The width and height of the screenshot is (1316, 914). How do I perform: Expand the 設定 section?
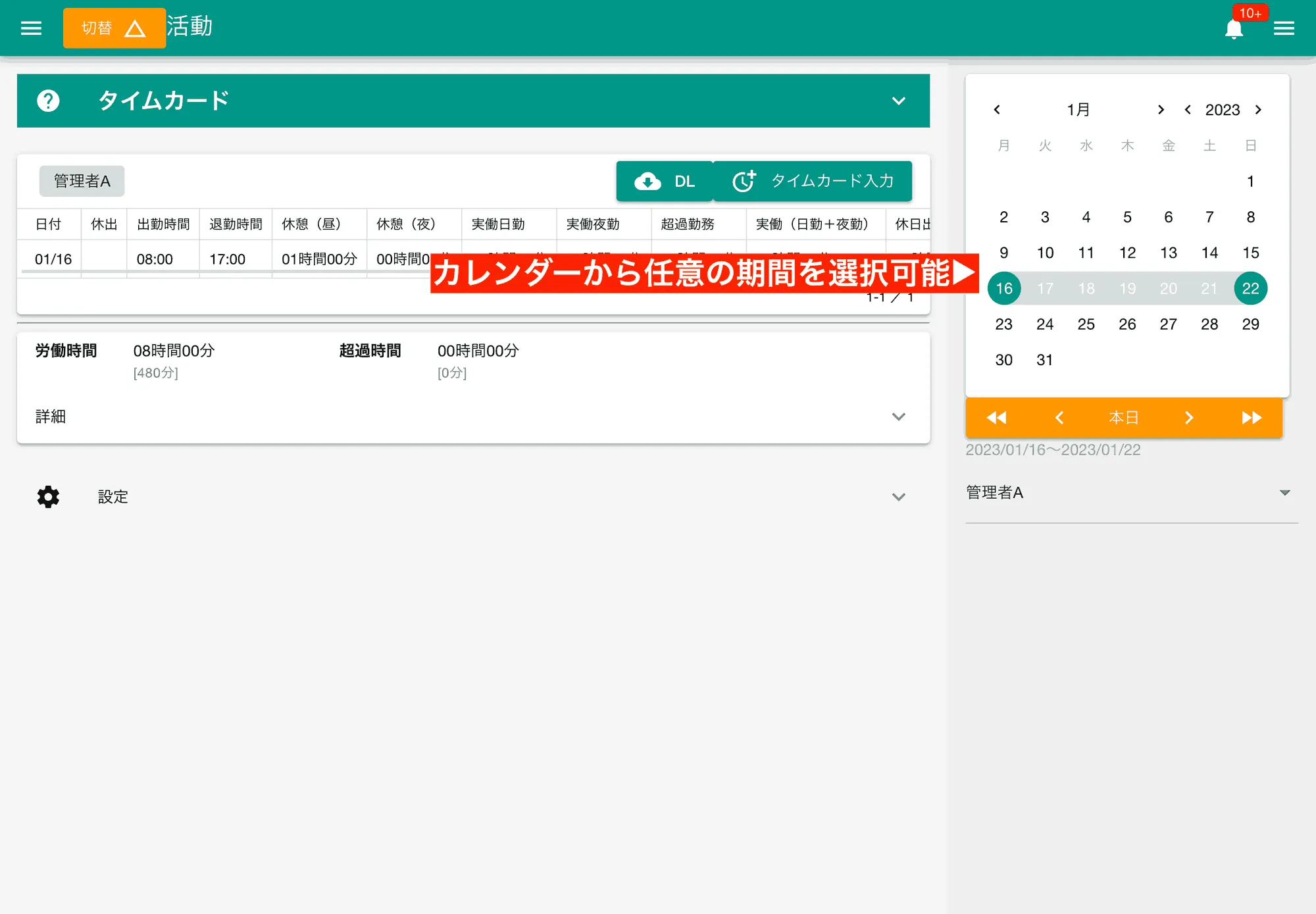899,497
